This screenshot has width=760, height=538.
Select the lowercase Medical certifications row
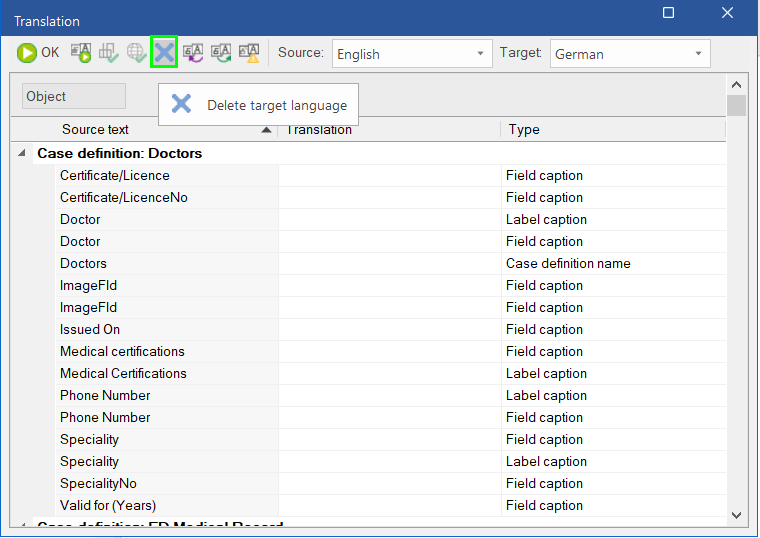pos(391,351)
